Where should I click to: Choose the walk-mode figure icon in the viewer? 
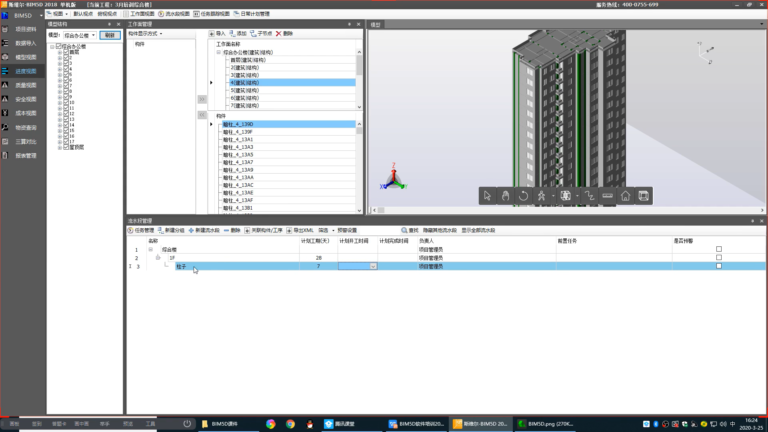point(541,196)
